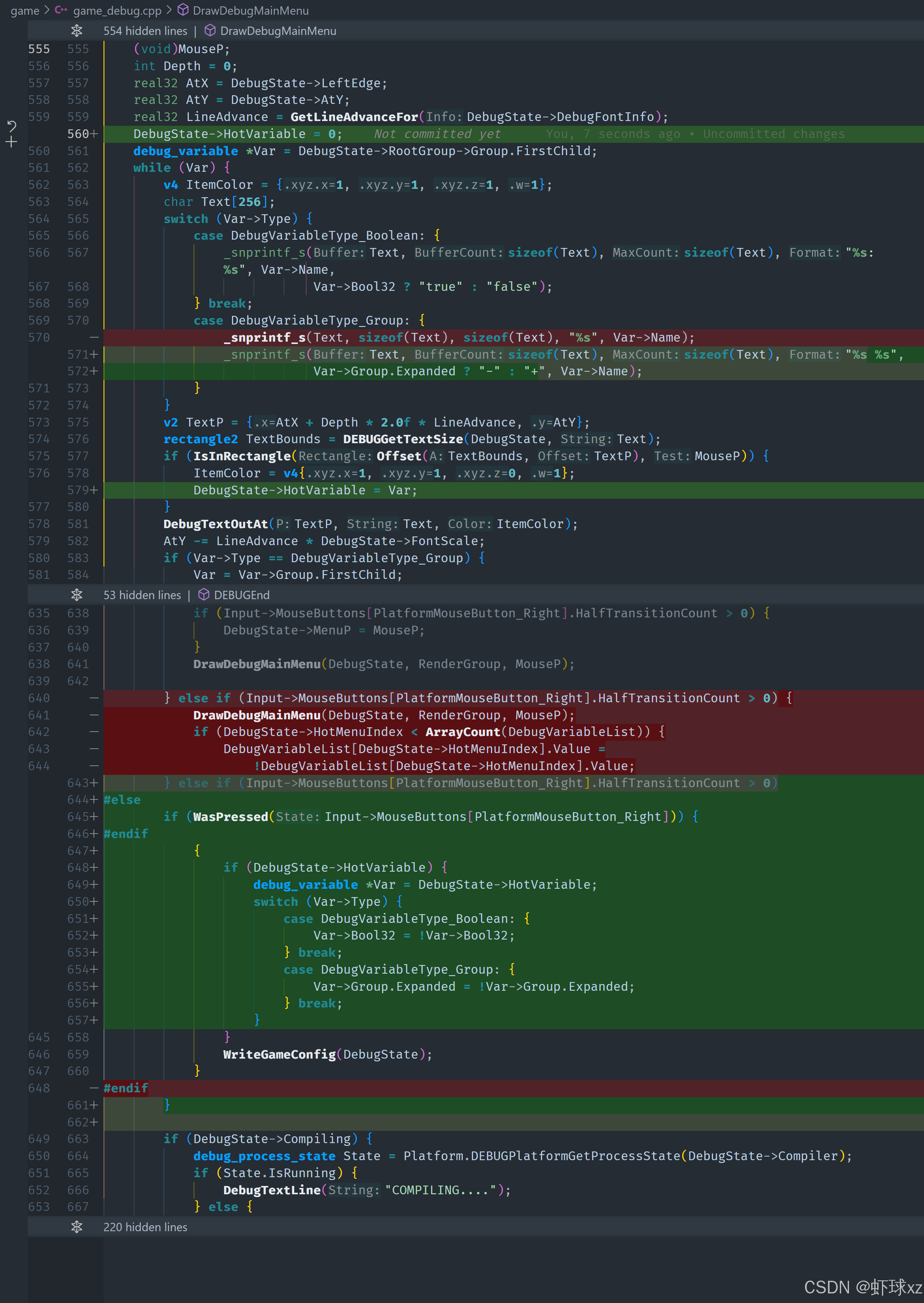Click unfold icon beside 220 hidden lines

click(x=77, y=1227)
